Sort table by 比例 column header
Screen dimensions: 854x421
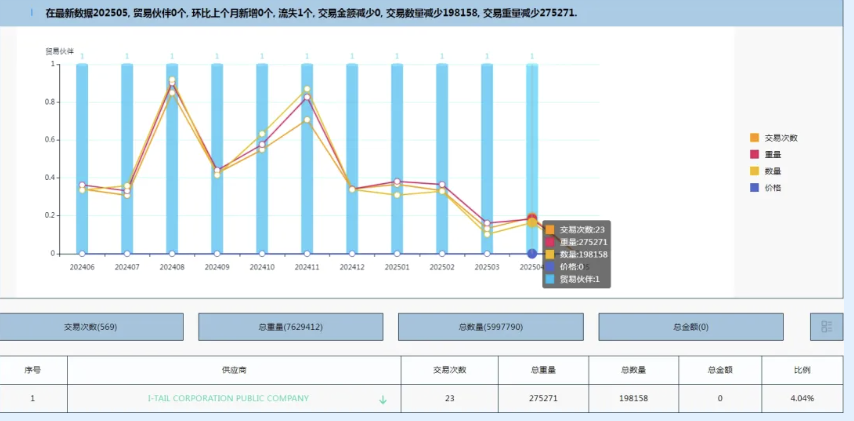(x=801, y=370)
